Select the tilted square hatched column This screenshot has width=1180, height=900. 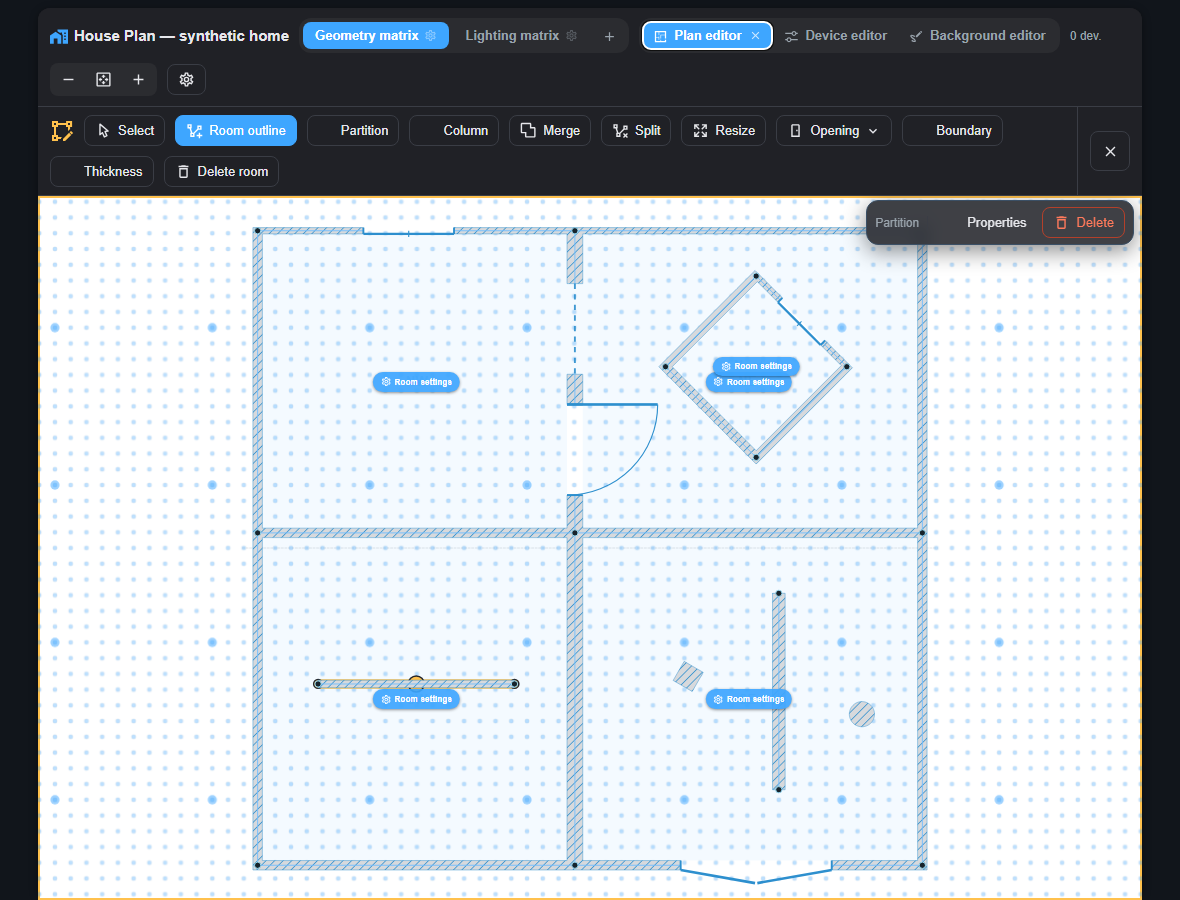click(688, 677)
